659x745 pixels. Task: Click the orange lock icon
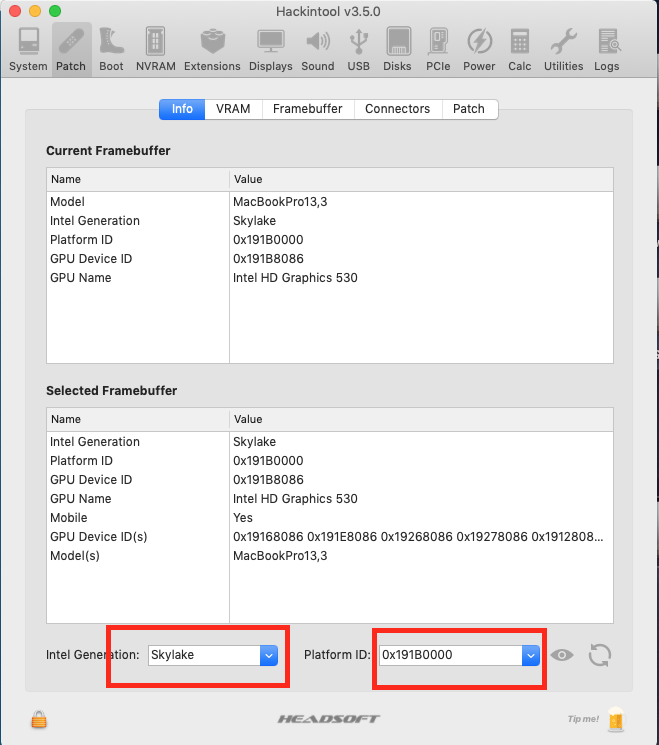(x=39, y=719)
